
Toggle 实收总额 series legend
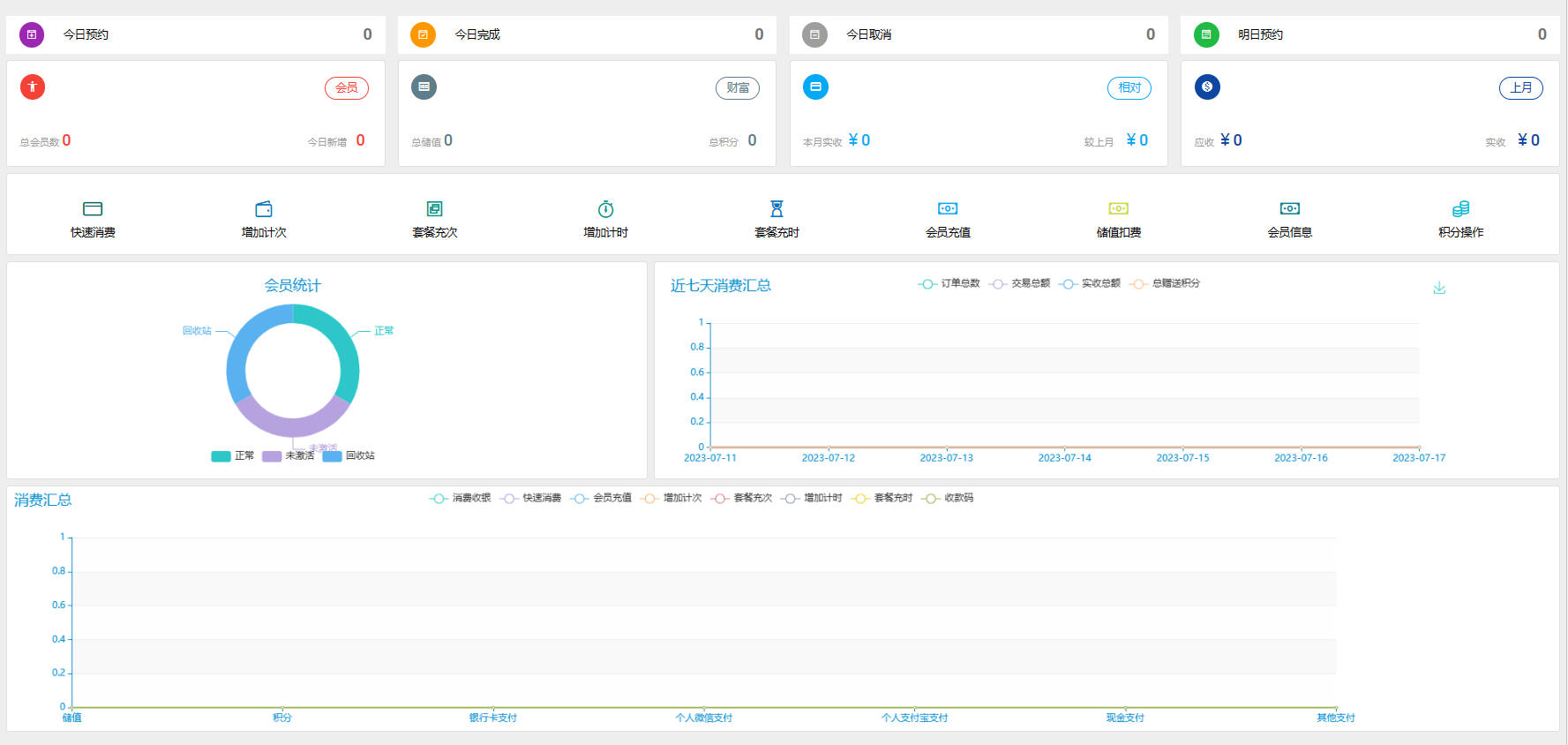1090,283
